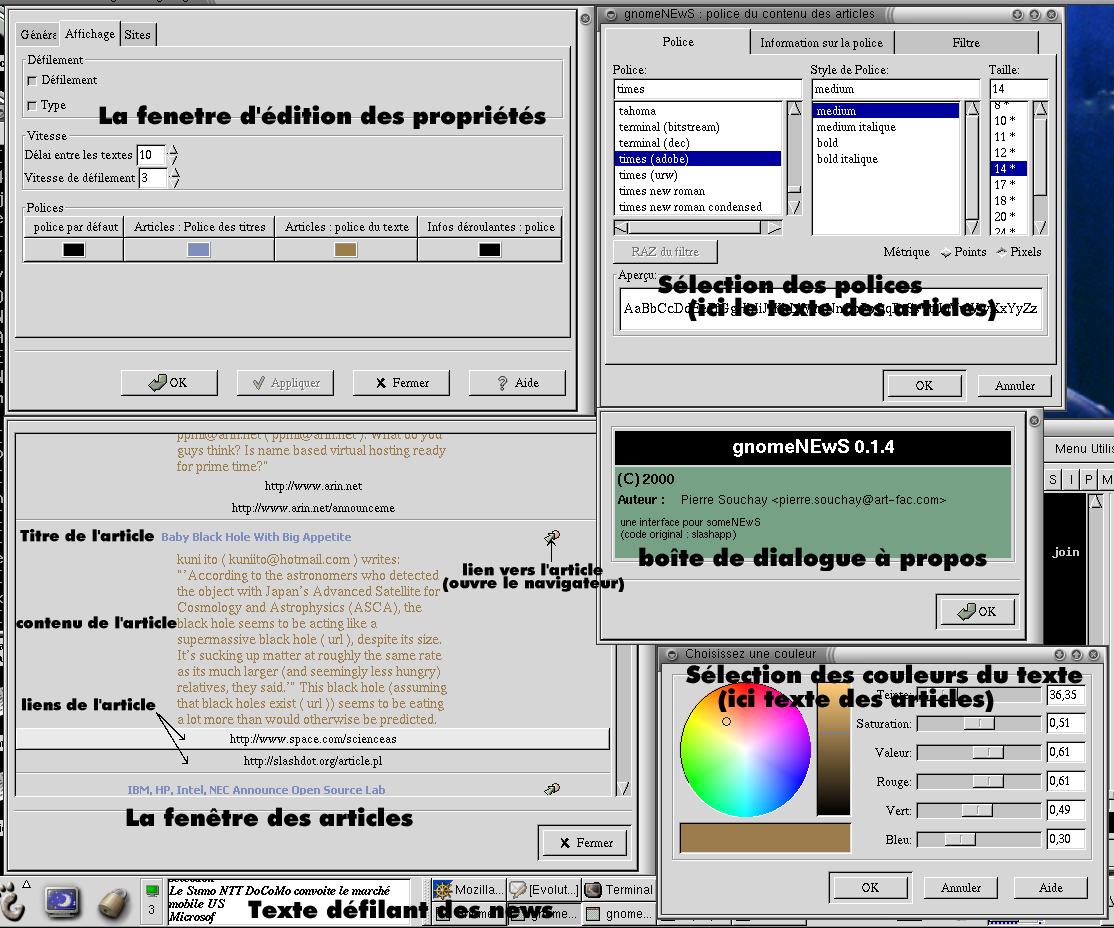Click the font list scroll-down arrow
Image resolution: width=1114 pixels, height=928 pixels.
[x=794, y=207]
